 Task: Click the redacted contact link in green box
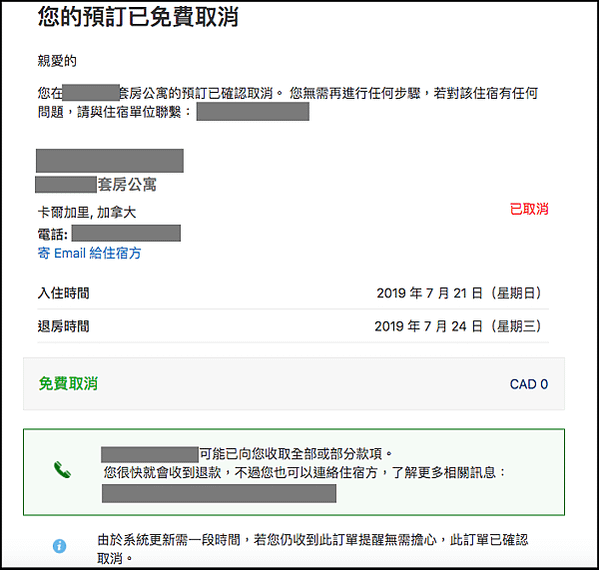tap(219, 493)
